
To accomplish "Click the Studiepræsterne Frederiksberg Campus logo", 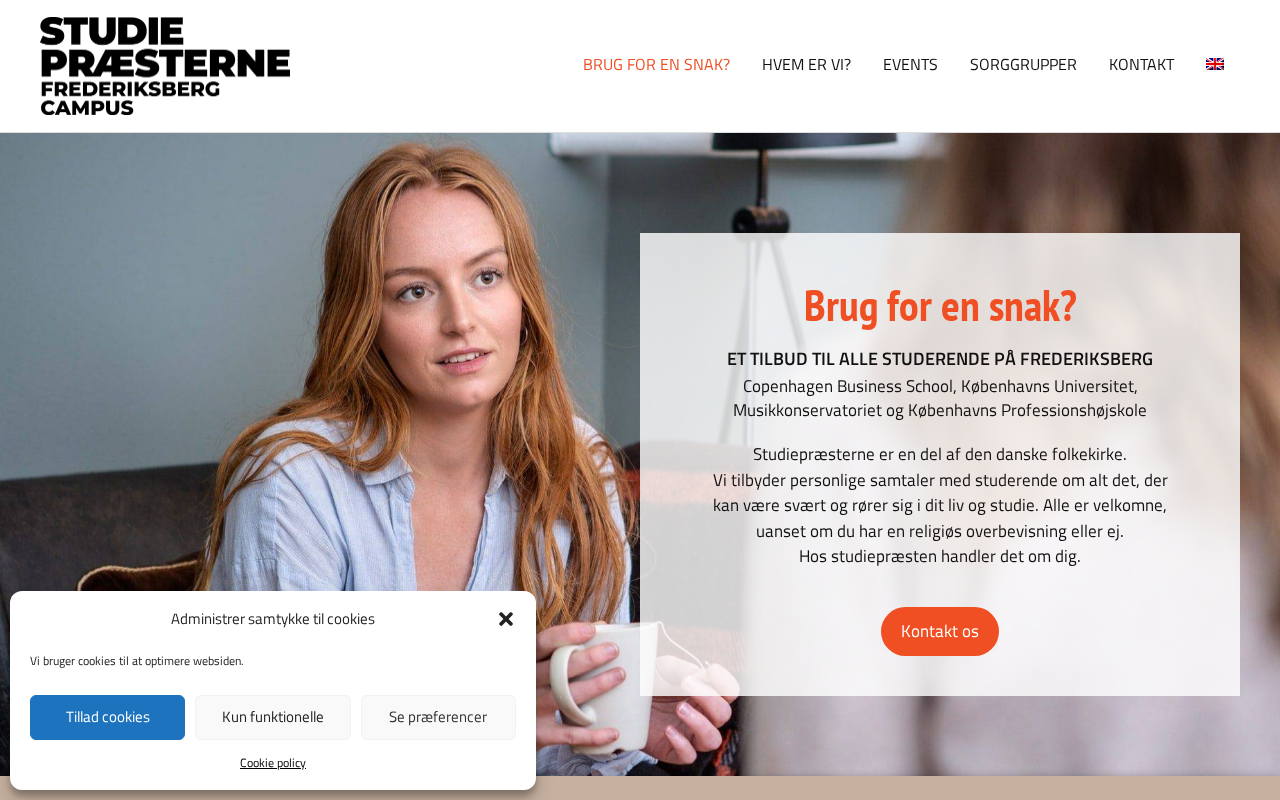I will tap(165, 66).
